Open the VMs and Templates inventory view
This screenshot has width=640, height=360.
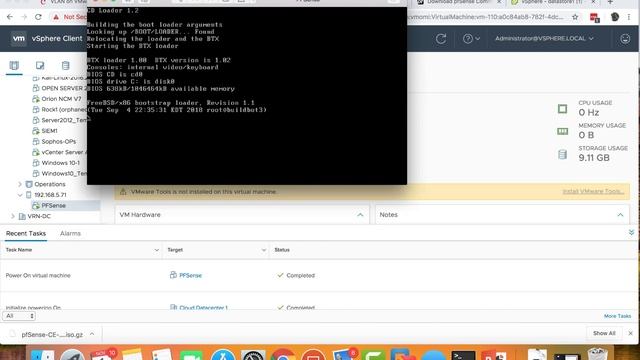coord(40,65)
